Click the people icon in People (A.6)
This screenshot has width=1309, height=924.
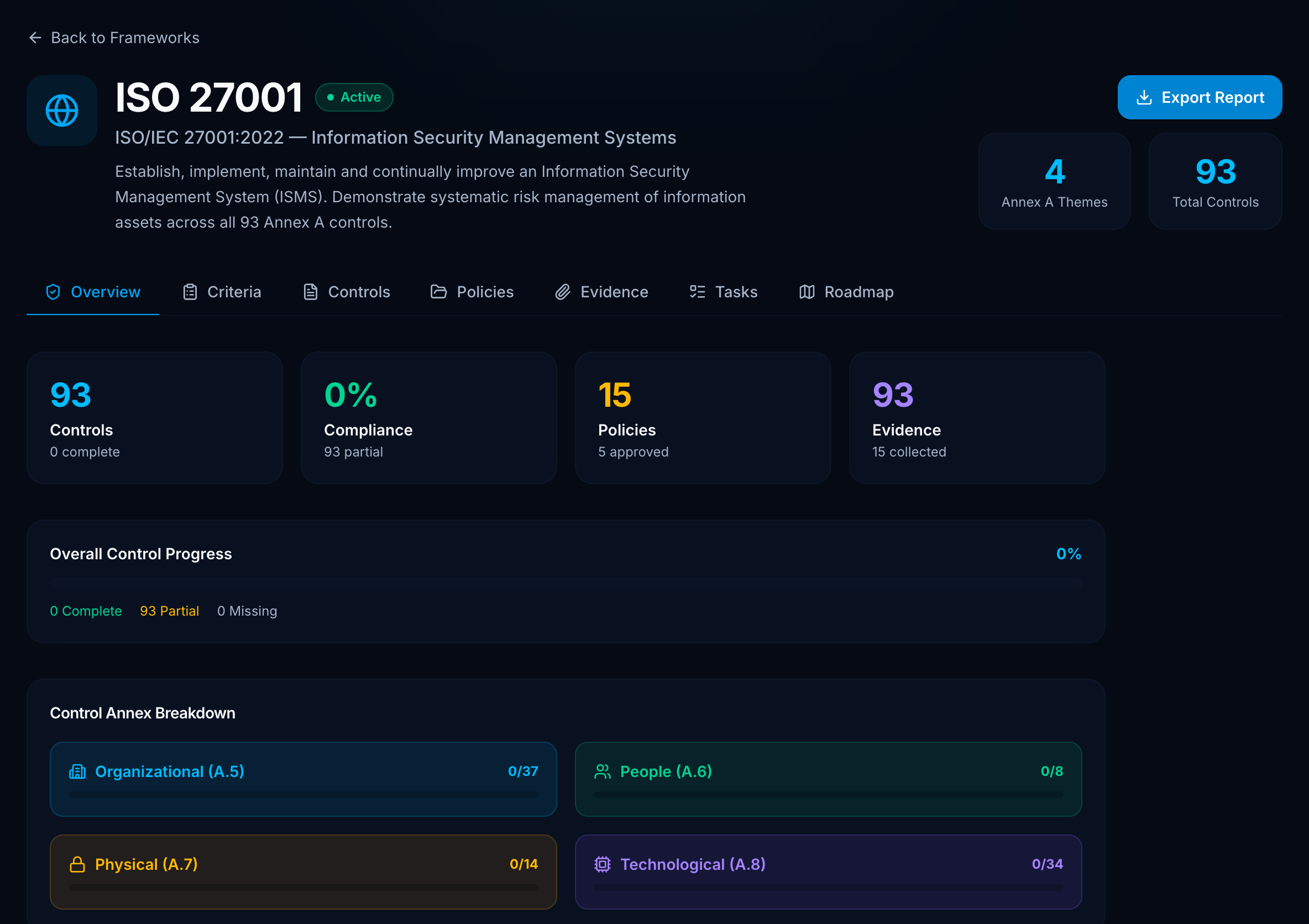click(602, 771)
